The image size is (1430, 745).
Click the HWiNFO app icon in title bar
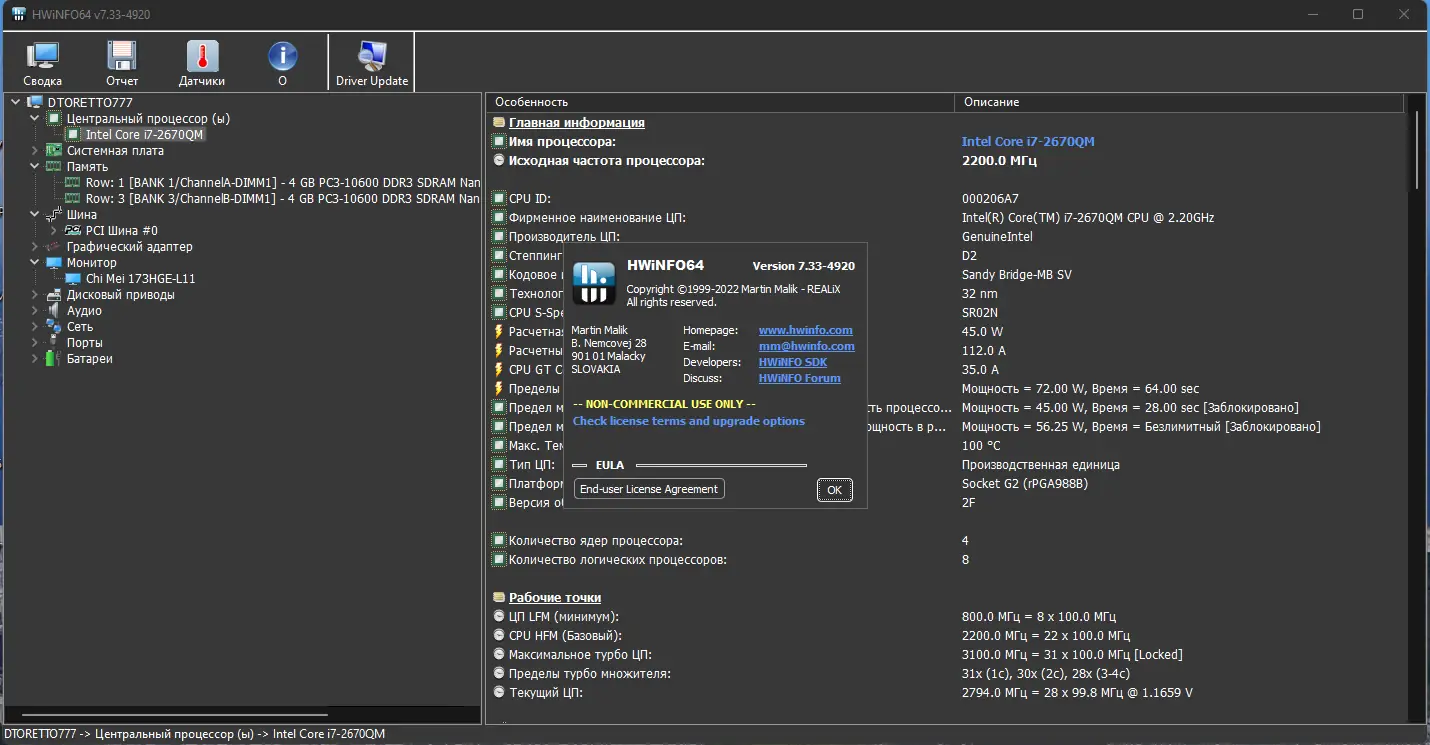click(x=18, y=14)
